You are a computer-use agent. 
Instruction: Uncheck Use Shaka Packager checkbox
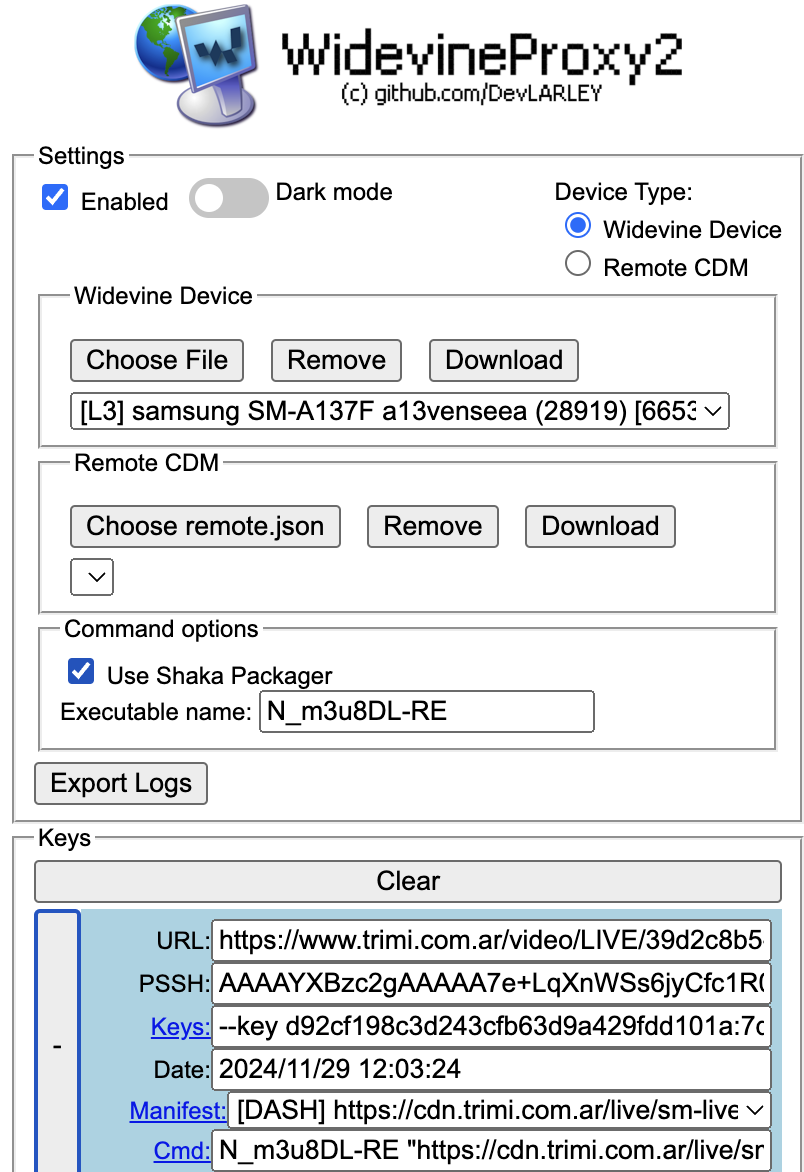point(81,671)
